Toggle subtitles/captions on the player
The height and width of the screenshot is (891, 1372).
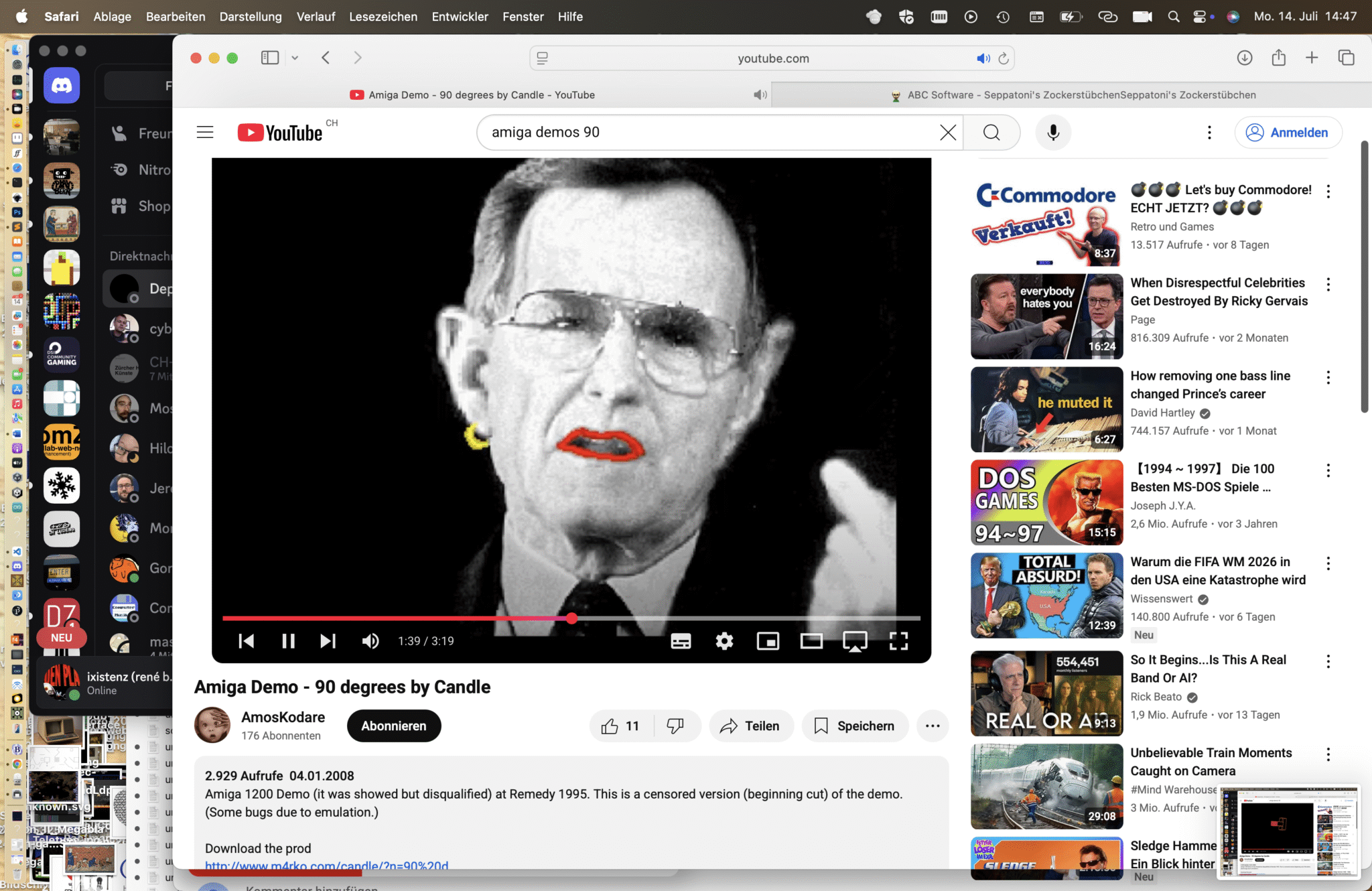pyautogui.click(x=681, y=641)
